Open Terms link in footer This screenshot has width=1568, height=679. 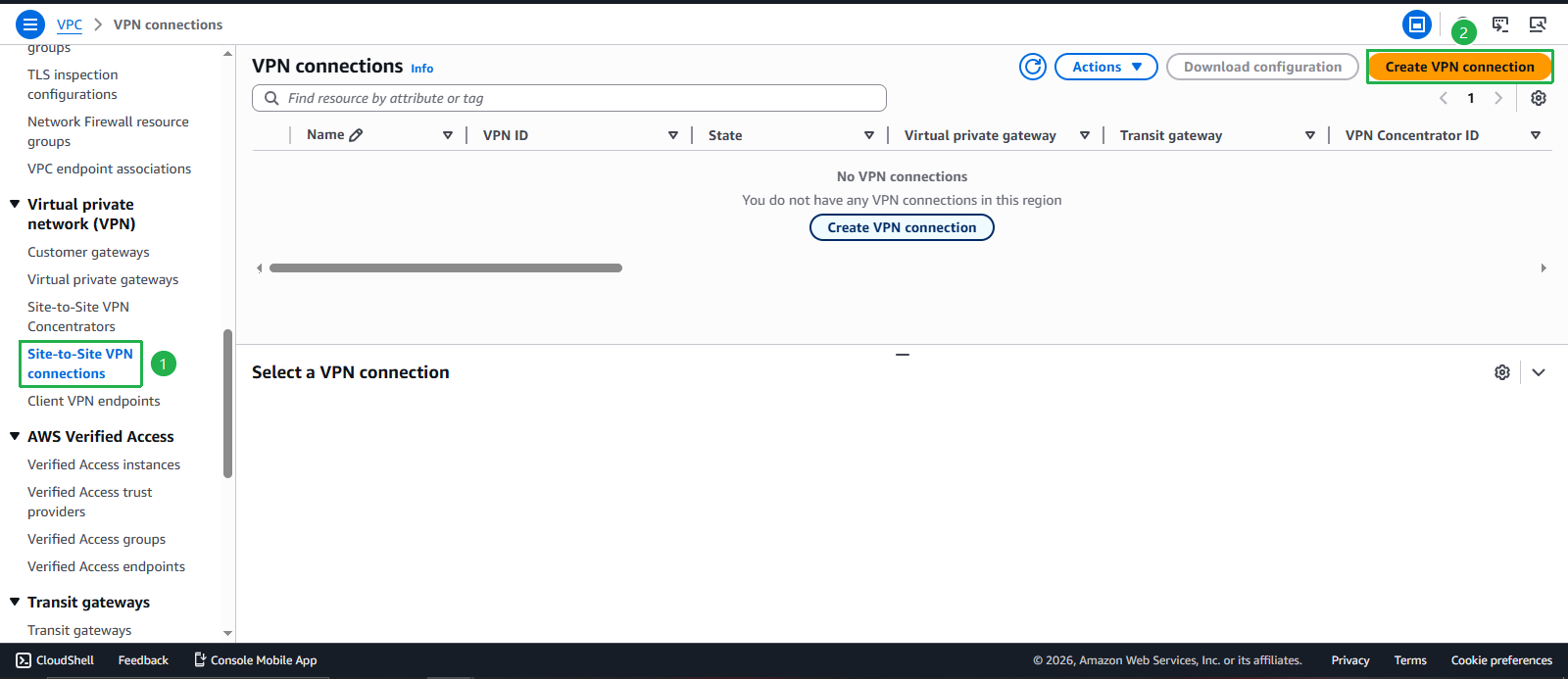1410,660
